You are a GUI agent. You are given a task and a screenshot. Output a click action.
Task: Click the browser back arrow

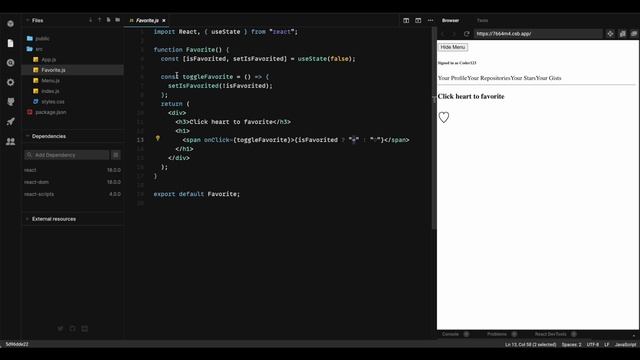point(443,33)
